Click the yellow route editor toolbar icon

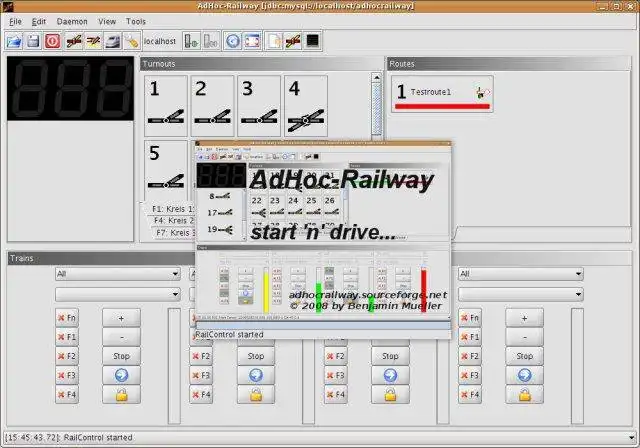[93, 41]
